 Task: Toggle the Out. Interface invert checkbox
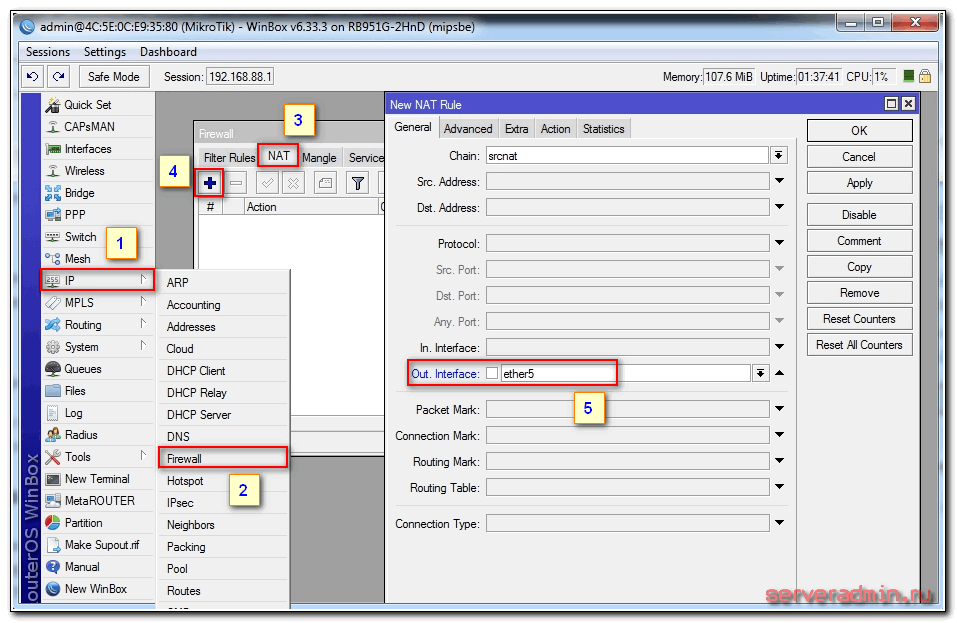tap(491, 373)
